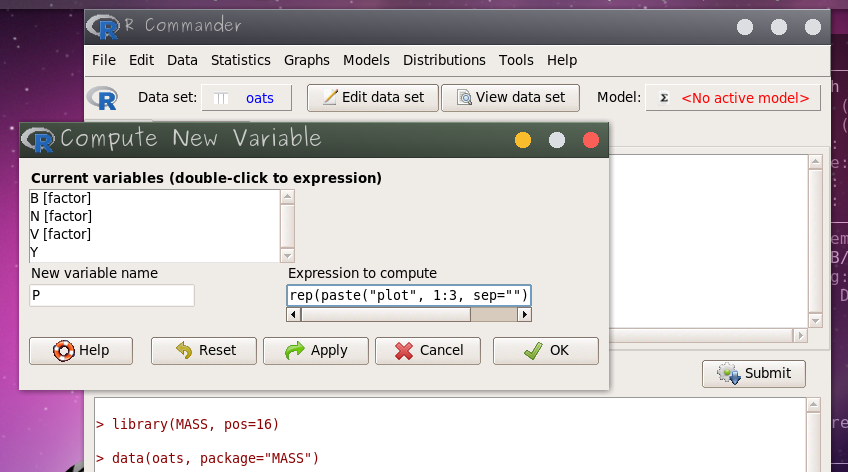Viewport: 848px width, 472px height.
Task: Open View data set window
Action: (510, 97)
